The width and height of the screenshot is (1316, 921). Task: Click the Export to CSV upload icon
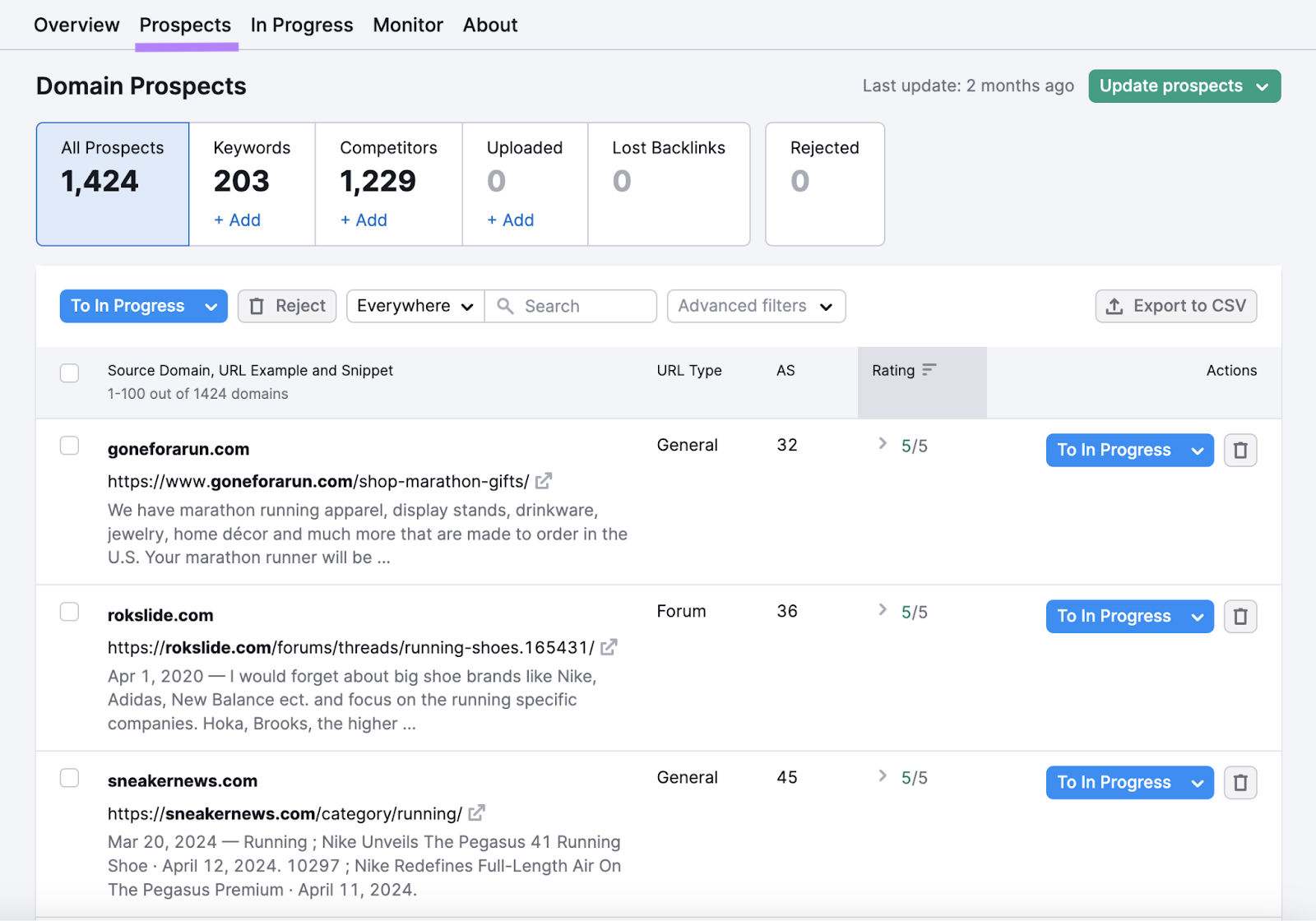[1114, 306]
